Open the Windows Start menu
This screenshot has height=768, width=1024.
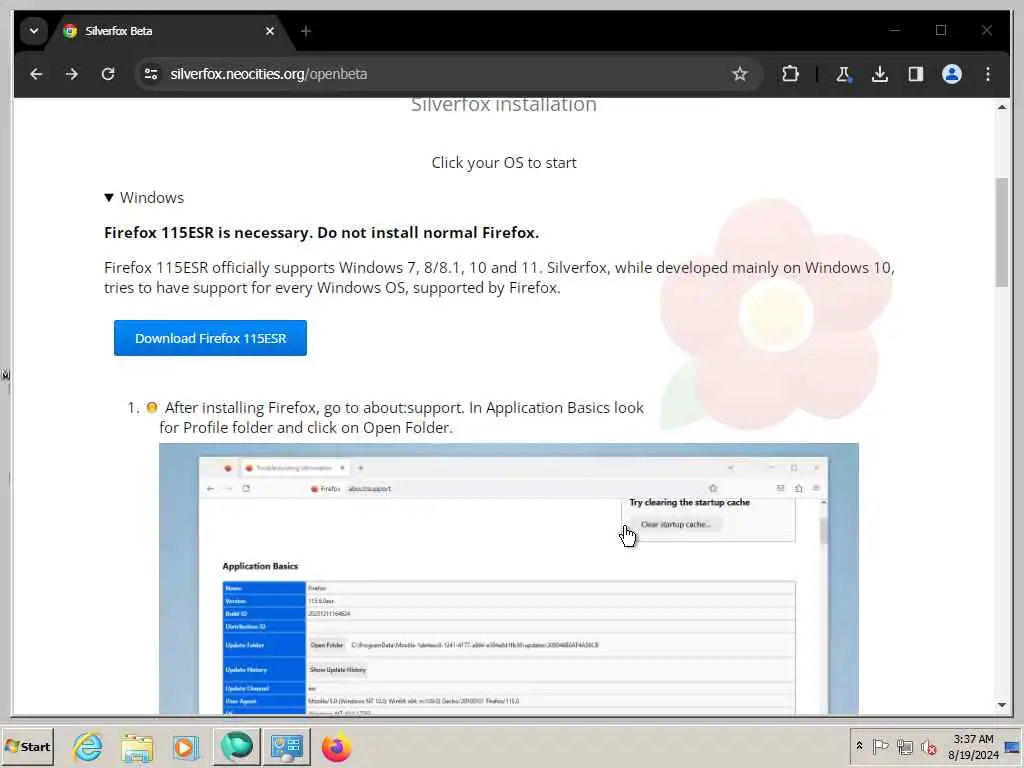(27, 746)
